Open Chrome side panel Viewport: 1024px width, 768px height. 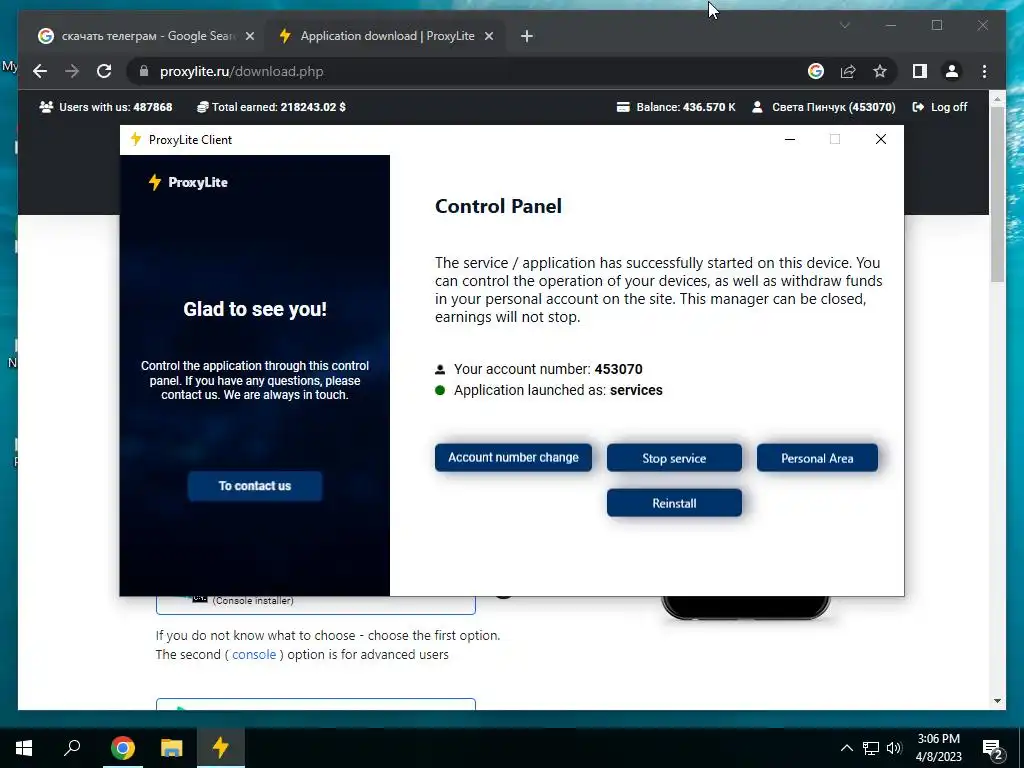point(920,71)
